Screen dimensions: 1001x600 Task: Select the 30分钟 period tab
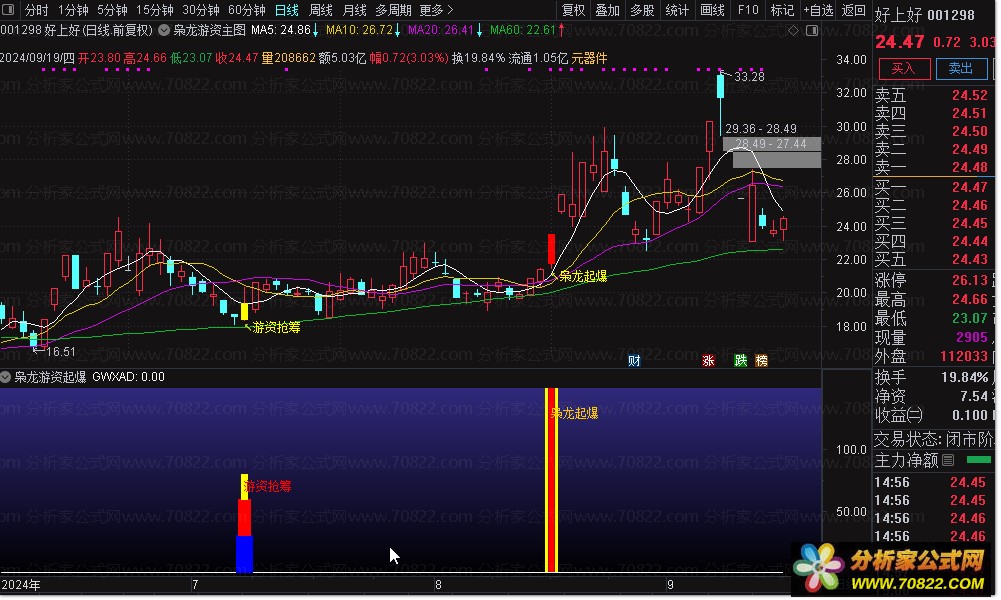pos(201,10)
